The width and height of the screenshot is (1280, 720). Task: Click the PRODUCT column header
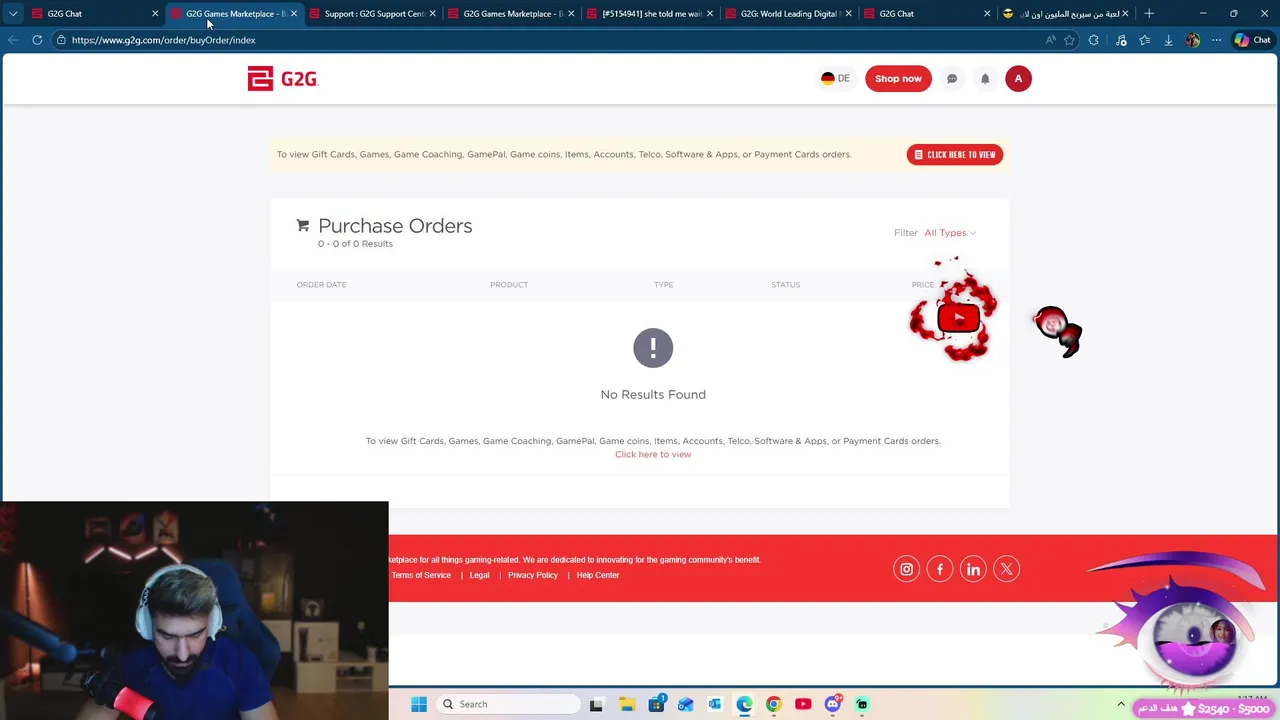(x=509, y=285)
